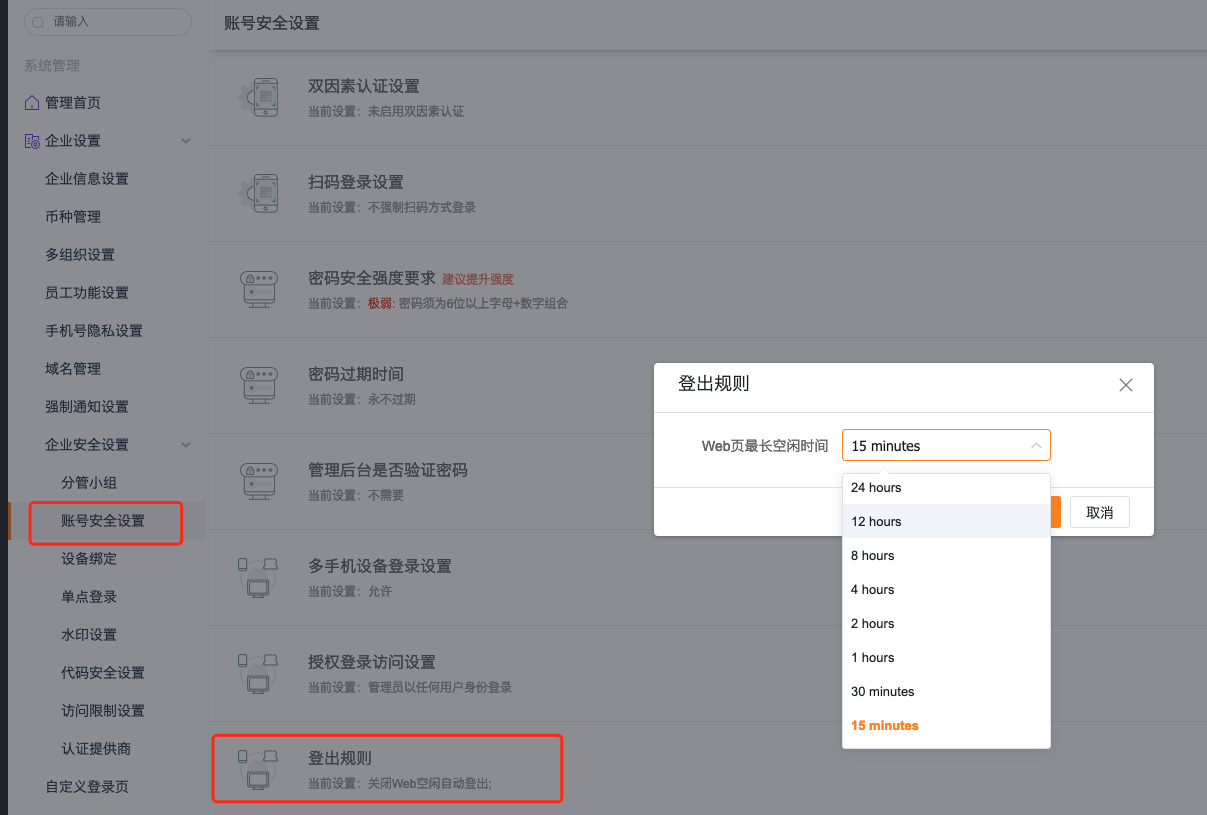Click the home icon beside 管理首页

pos(30,102)
